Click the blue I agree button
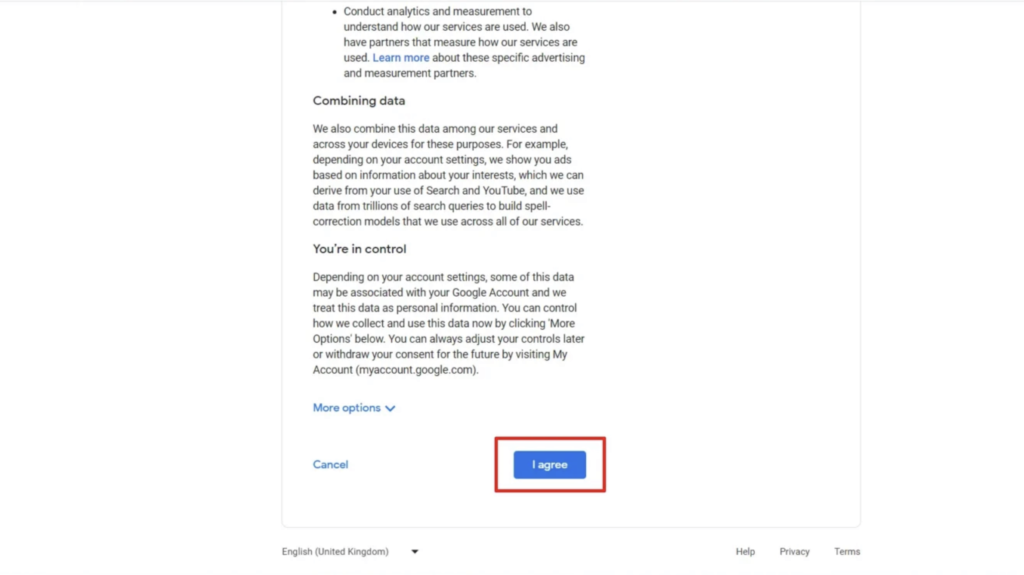The height and width of the screenshot is (575, 1024). tap(549, 465)
